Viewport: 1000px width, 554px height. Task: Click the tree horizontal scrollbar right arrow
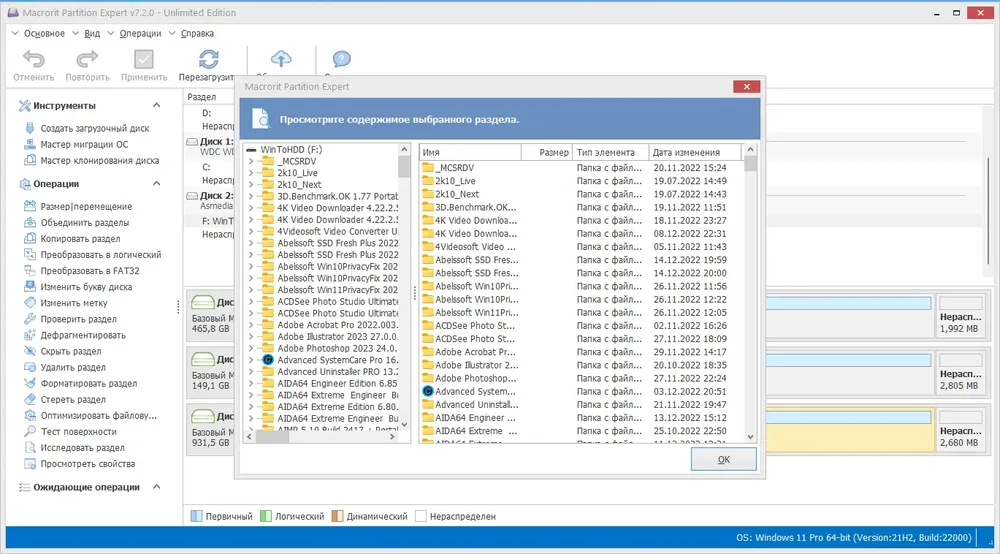392,437
